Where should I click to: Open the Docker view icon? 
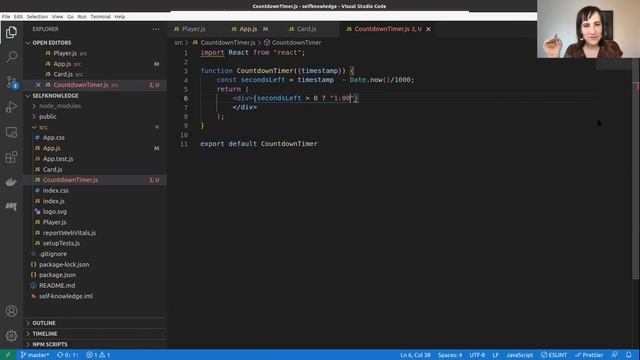pos(11,182)
